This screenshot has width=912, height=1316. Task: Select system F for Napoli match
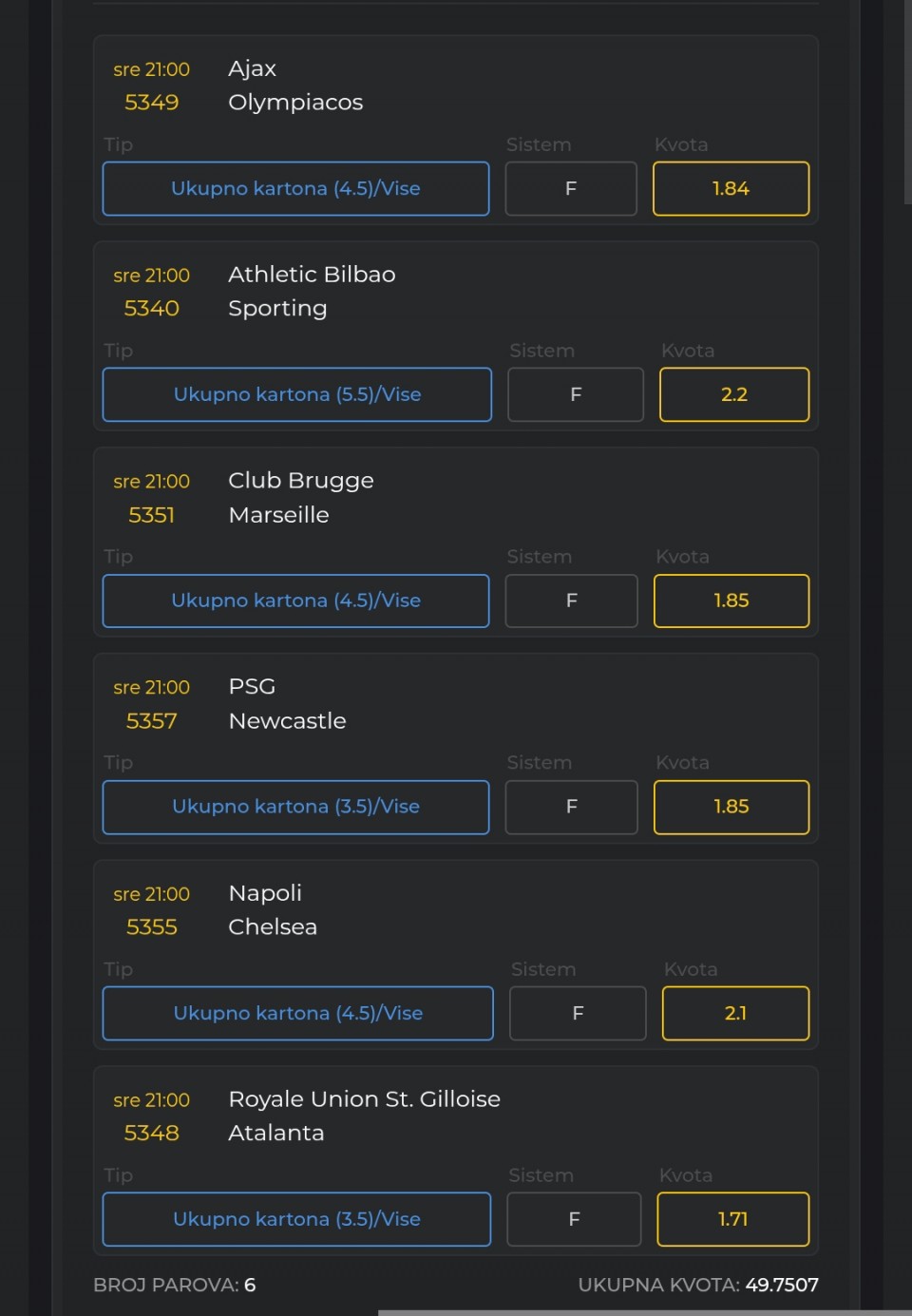[578, 1013]
